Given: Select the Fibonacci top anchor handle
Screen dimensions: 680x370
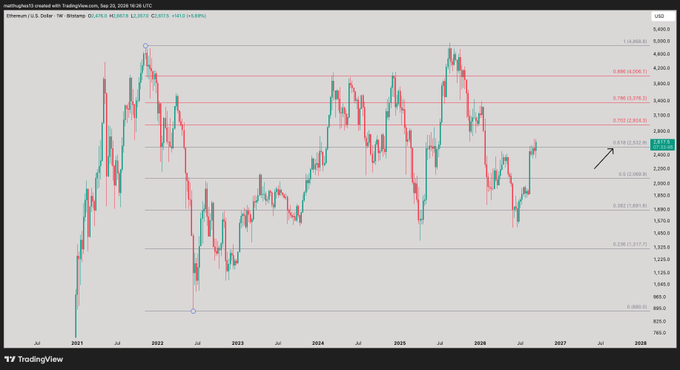Looking at the screenshot, I should click(x=146, y=46).
